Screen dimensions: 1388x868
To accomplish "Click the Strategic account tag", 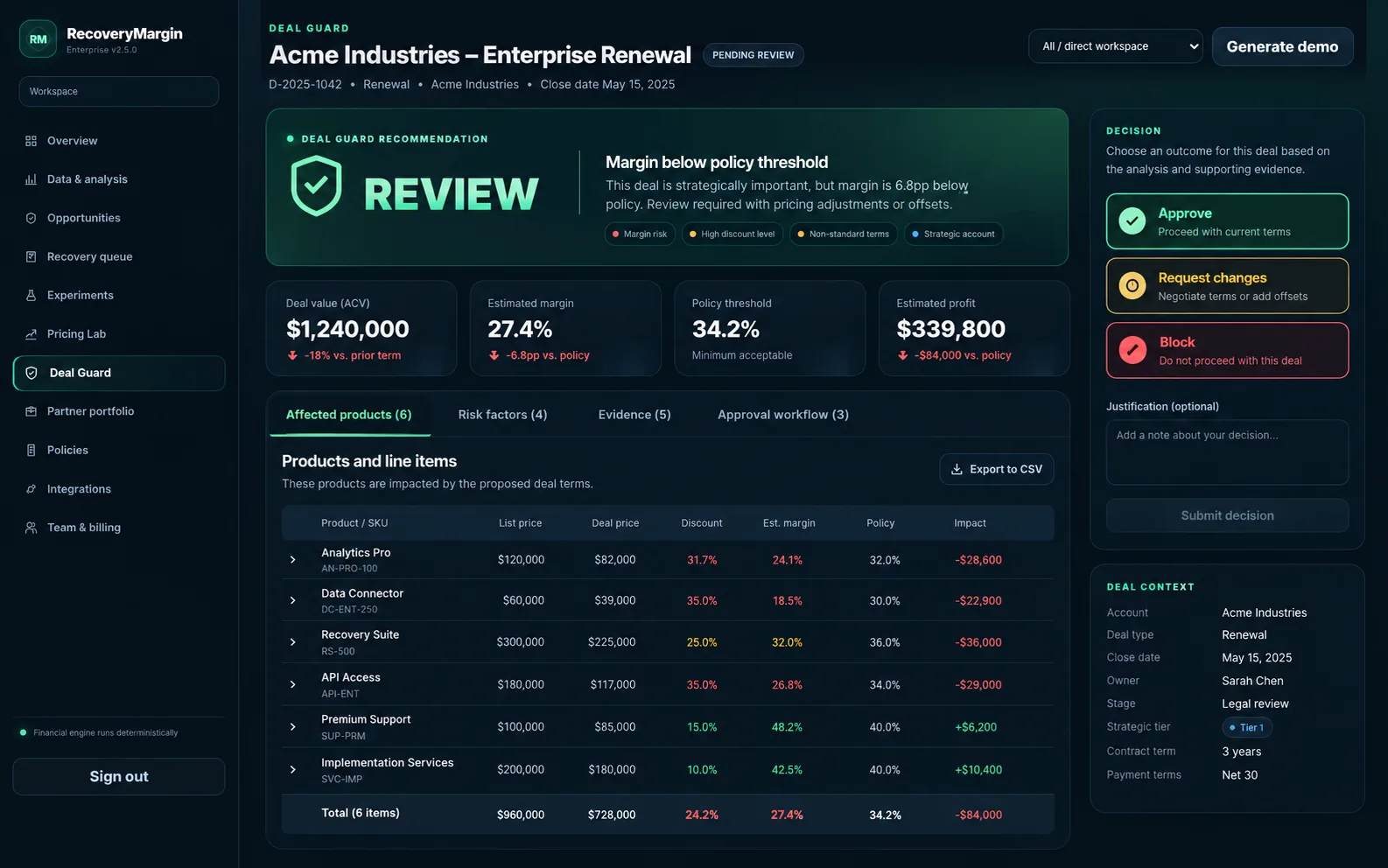I will 954,234.
